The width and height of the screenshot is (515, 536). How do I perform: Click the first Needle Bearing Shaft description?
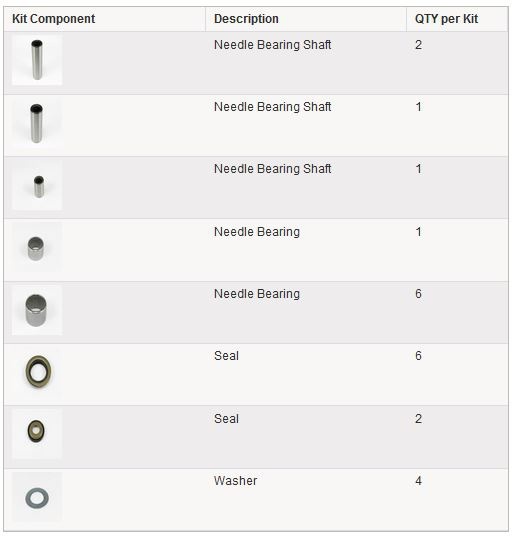(272, 45)
